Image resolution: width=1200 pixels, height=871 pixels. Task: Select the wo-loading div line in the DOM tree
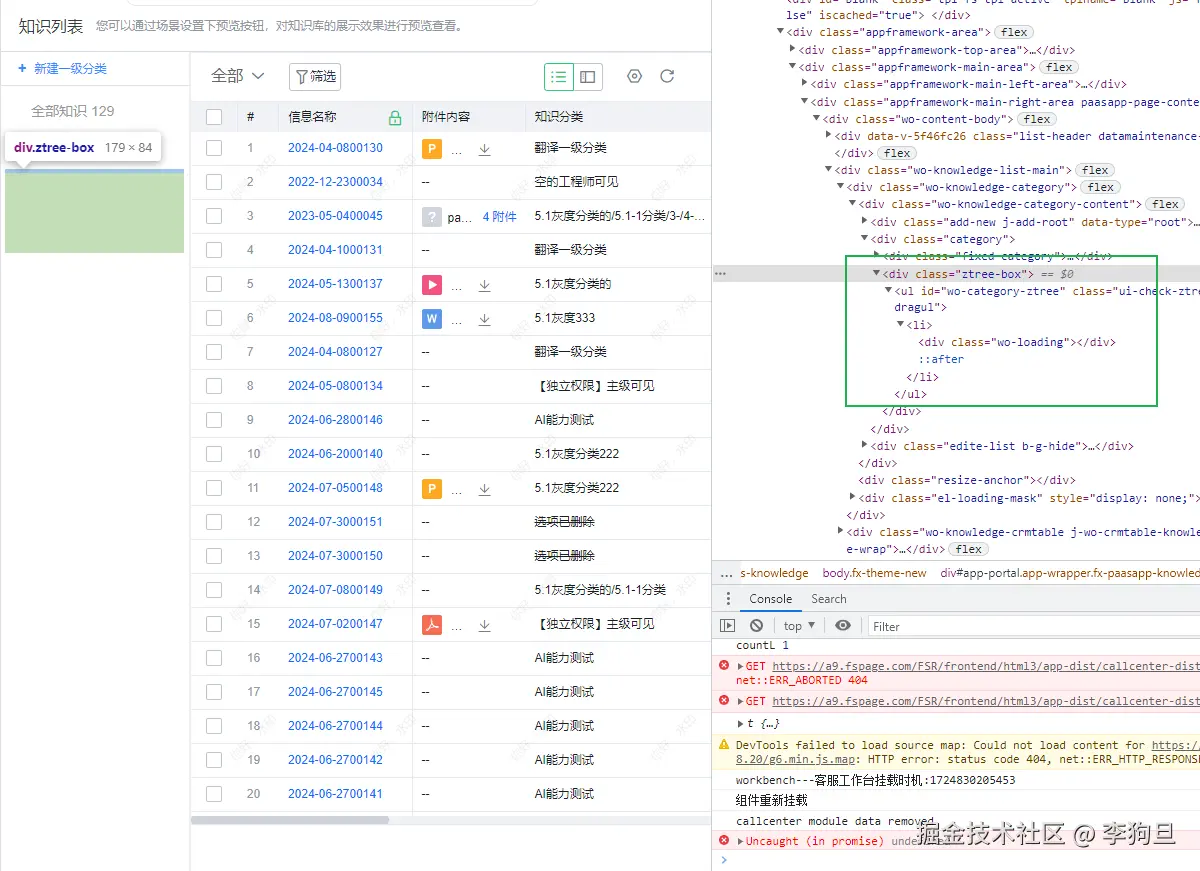(1017, 342)
